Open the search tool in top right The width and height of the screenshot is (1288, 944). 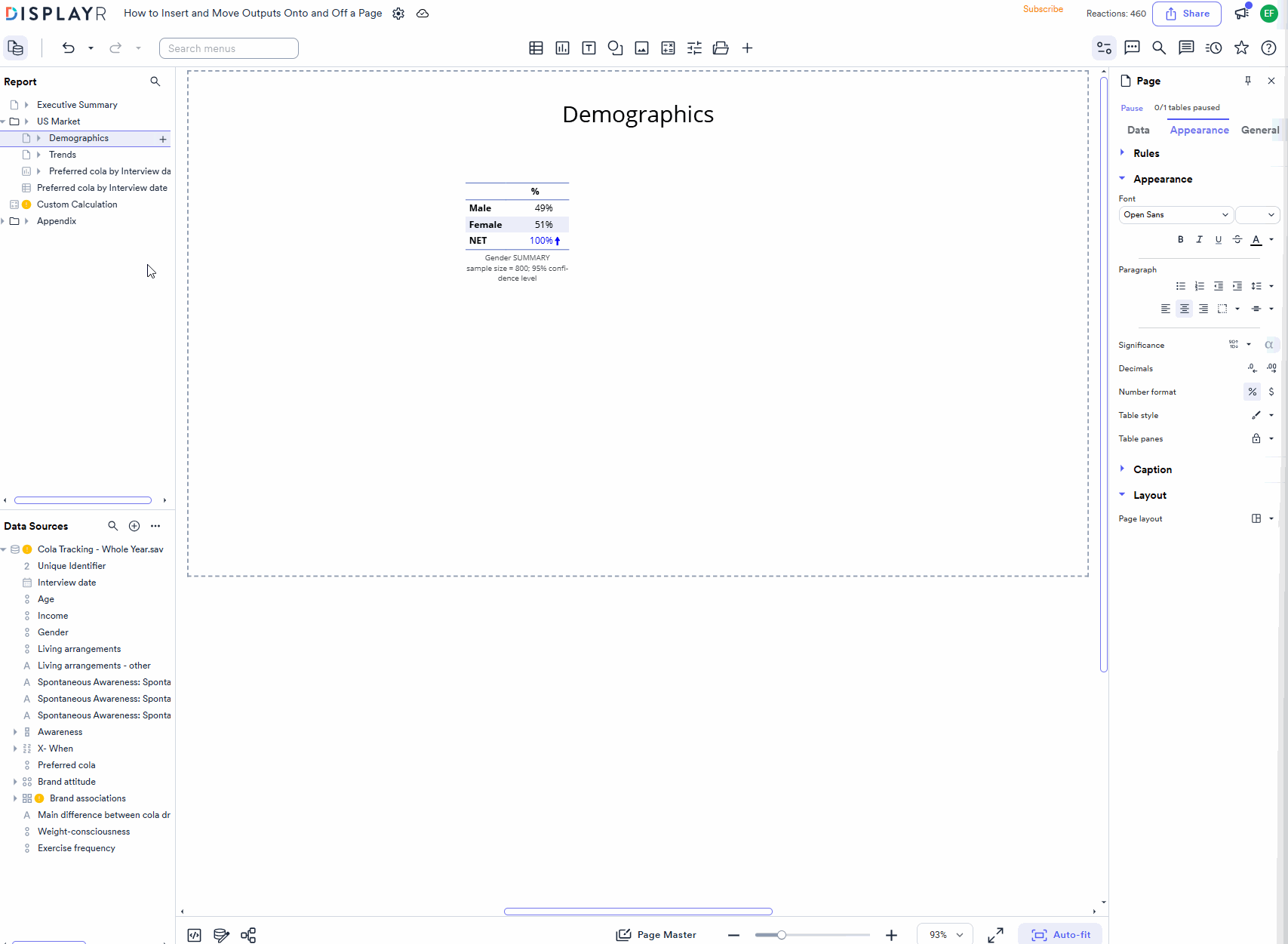1159,48
